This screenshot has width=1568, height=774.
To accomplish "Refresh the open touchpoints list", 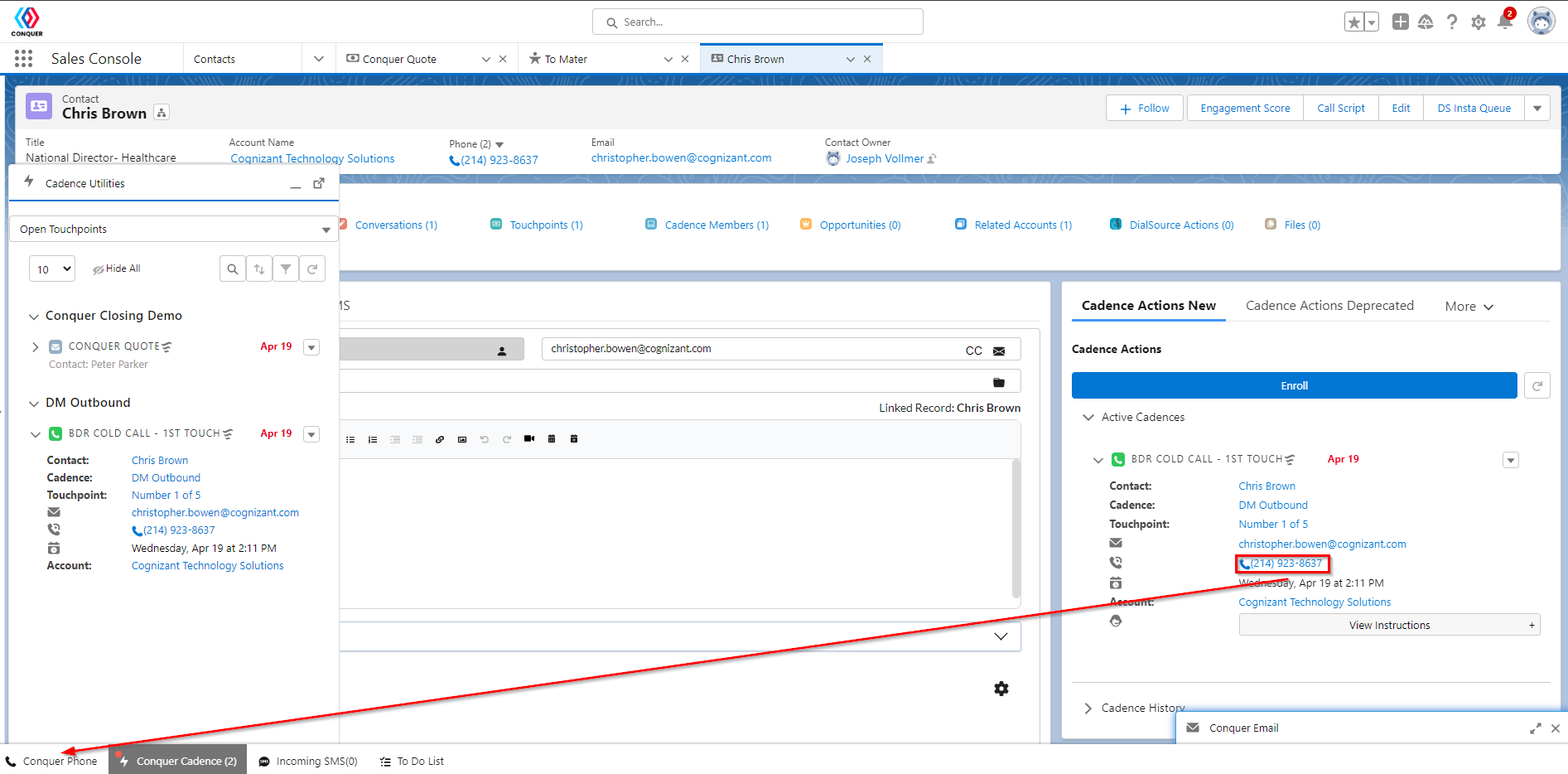I will click(x=312, y=268).
